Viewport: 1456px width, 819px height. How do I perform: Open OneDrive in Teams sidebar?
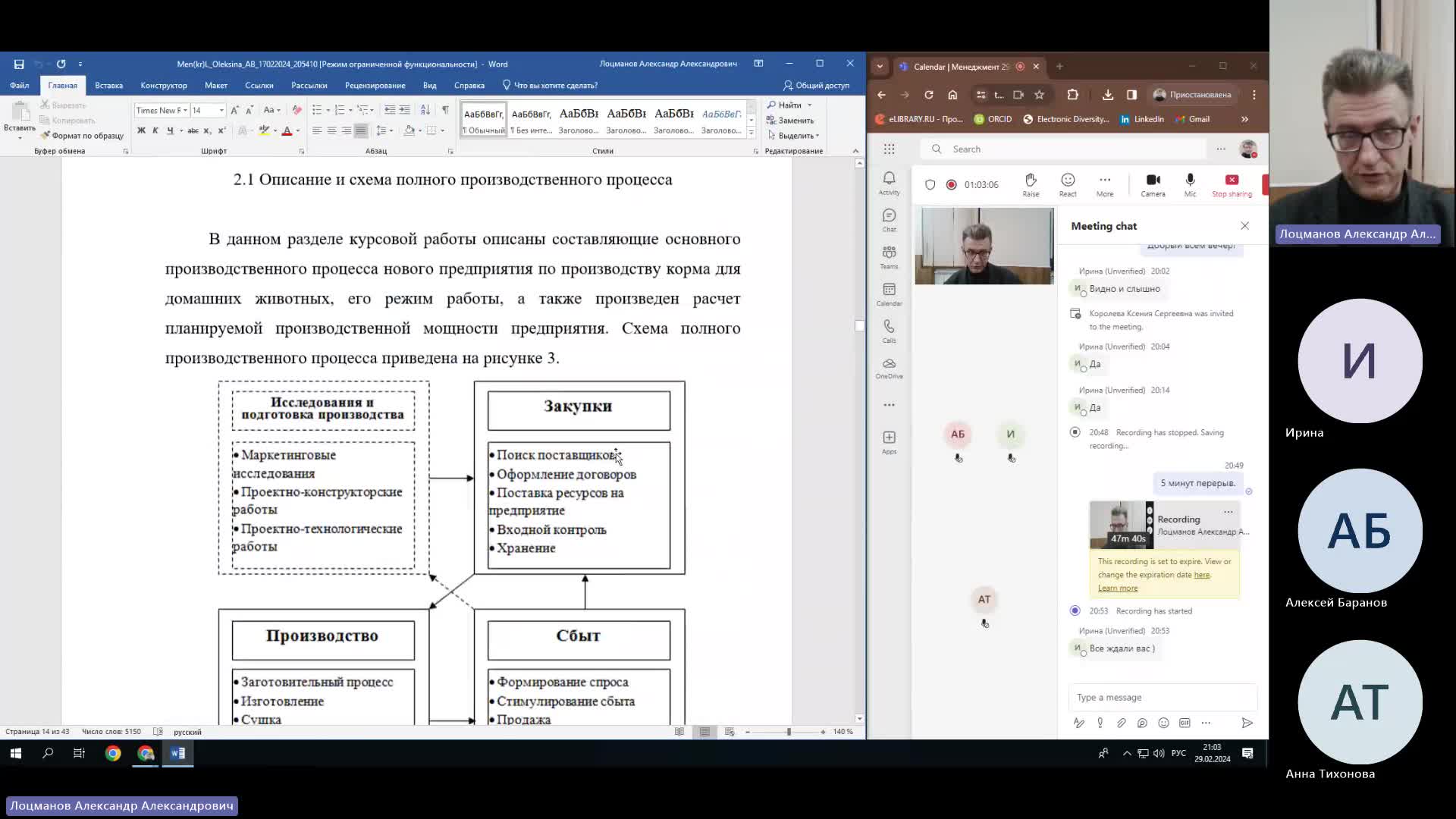(889, 368)
